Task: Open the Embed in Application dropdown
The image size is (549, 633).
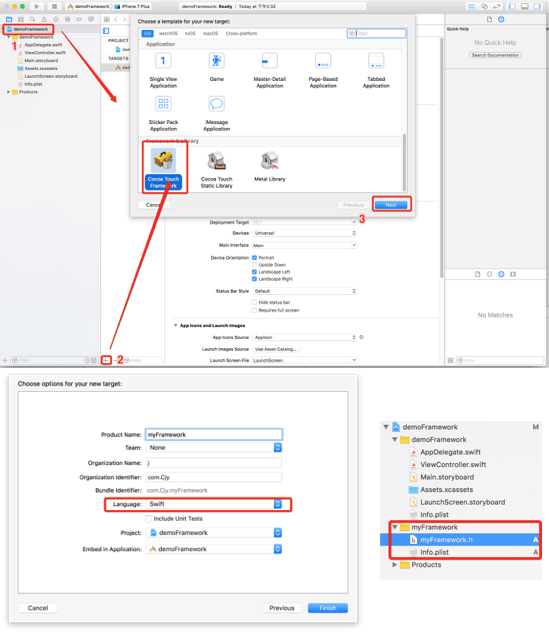Action: 214,549
